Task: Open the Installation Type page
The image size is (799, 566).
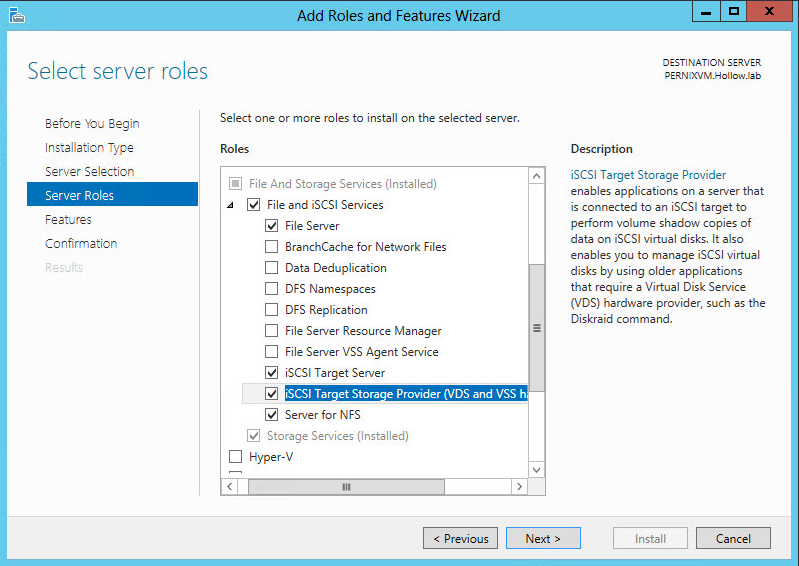Action: coord(89,148)
